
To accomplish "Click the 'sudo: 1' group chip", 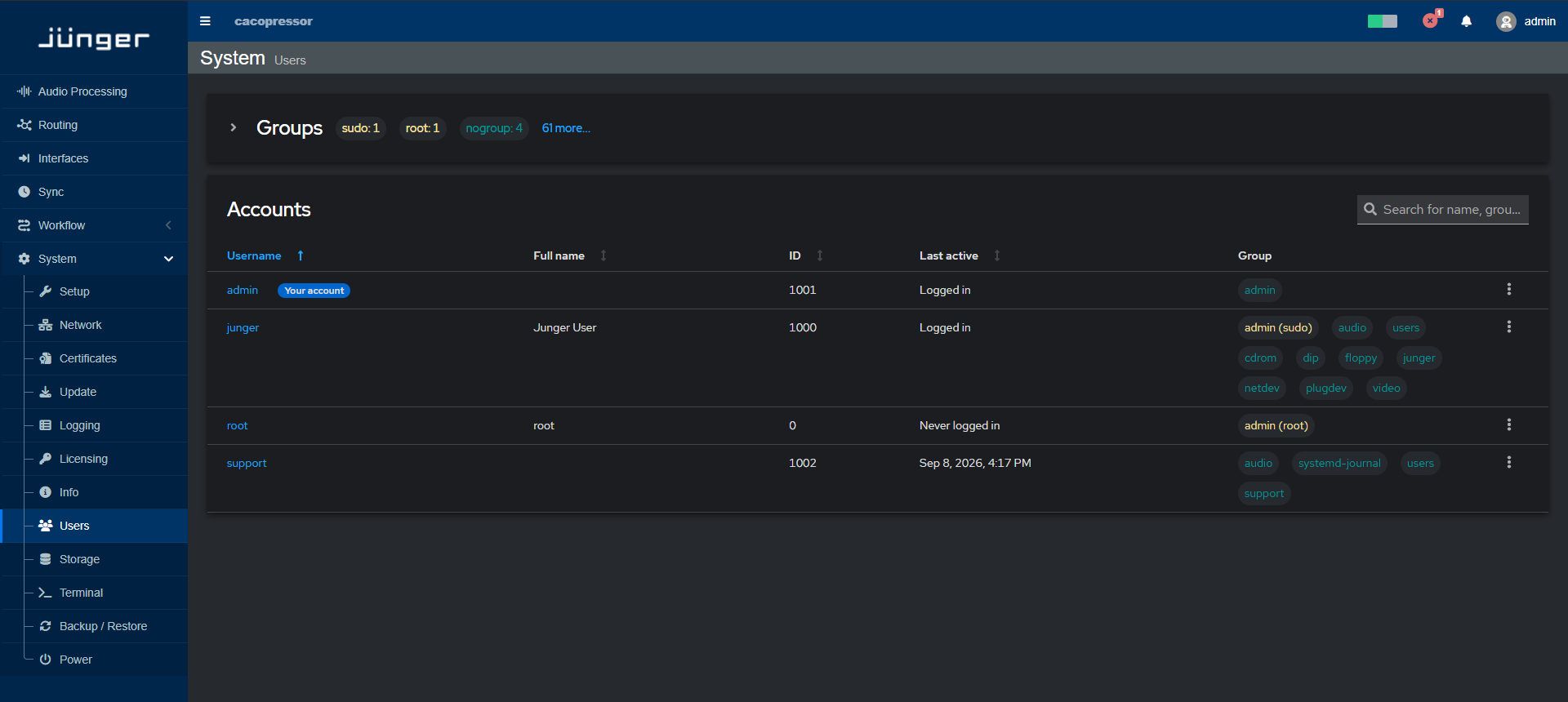I will pos(360,128).
